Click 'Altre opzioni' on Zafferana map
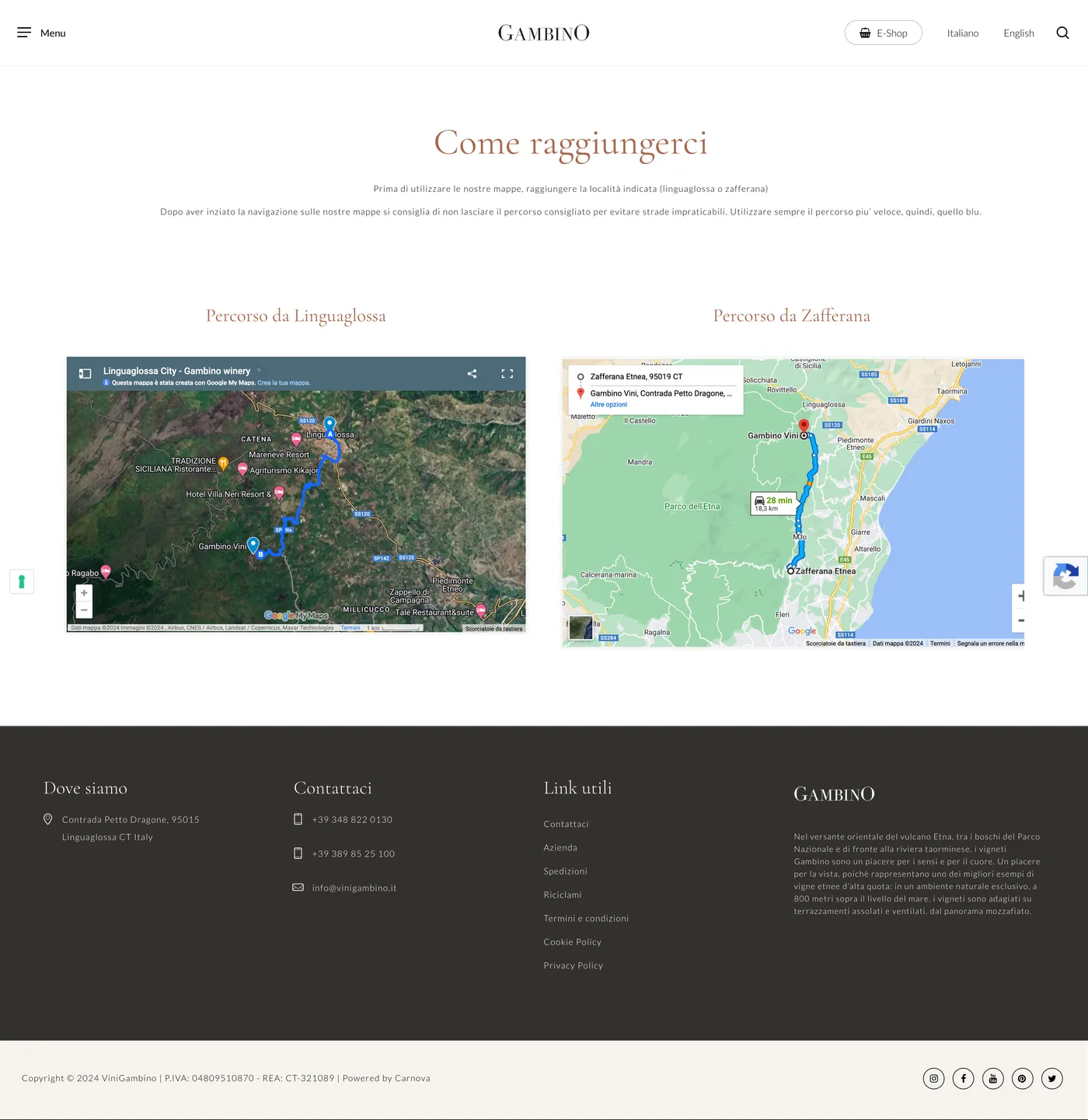Screen dimensions: 1088x1120 click(609, 404)
